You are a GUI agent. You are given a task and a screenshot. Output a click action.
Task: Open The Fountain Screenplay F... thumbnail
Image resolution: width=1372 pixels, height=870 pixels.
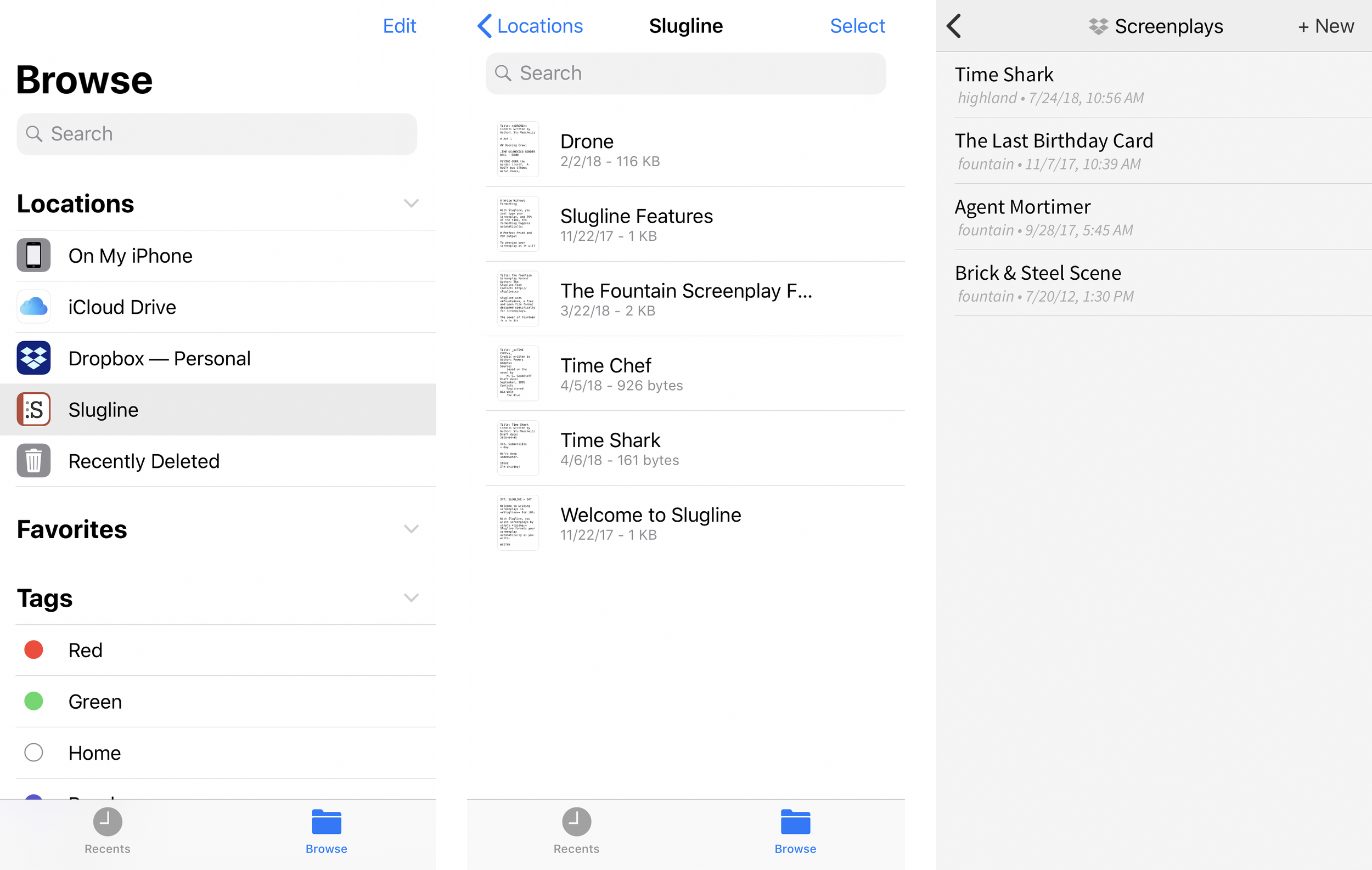coord(518,298)
